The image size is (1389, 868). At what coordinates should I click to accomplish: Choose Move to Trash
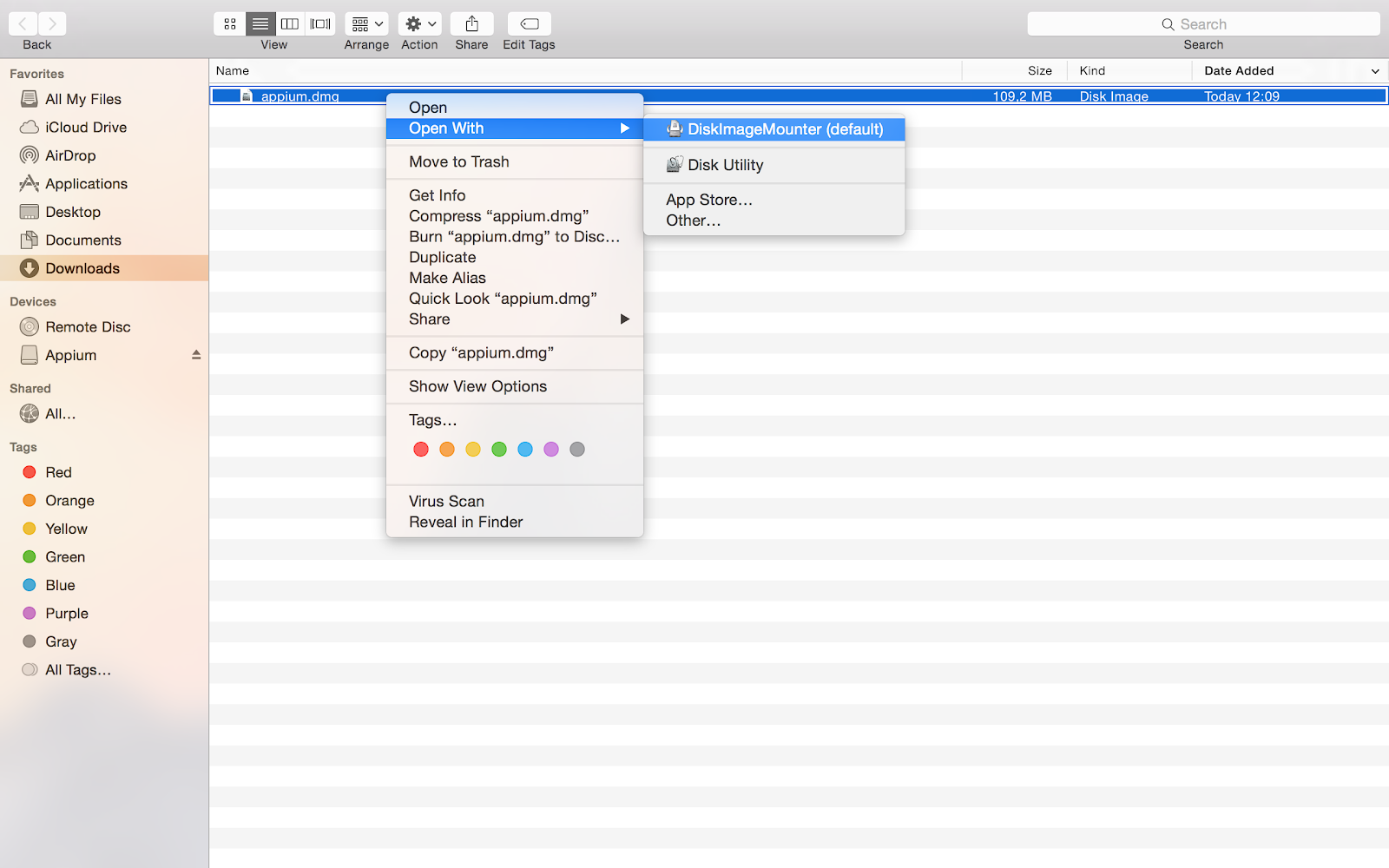[x=515, y=162]
